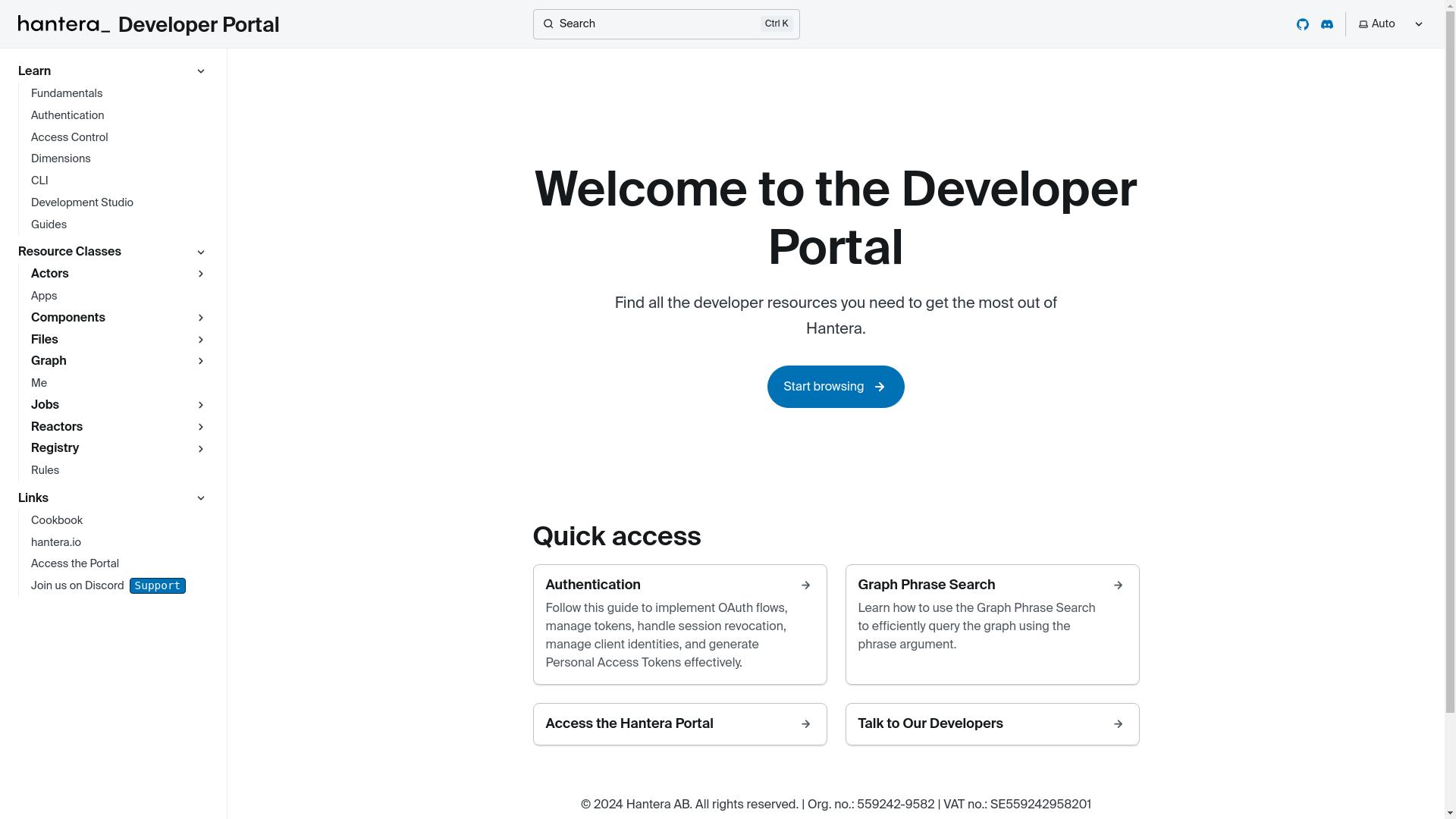Visit hantera.io link
The height and width of the screenshot is (819, 1456).
point(56,542)
